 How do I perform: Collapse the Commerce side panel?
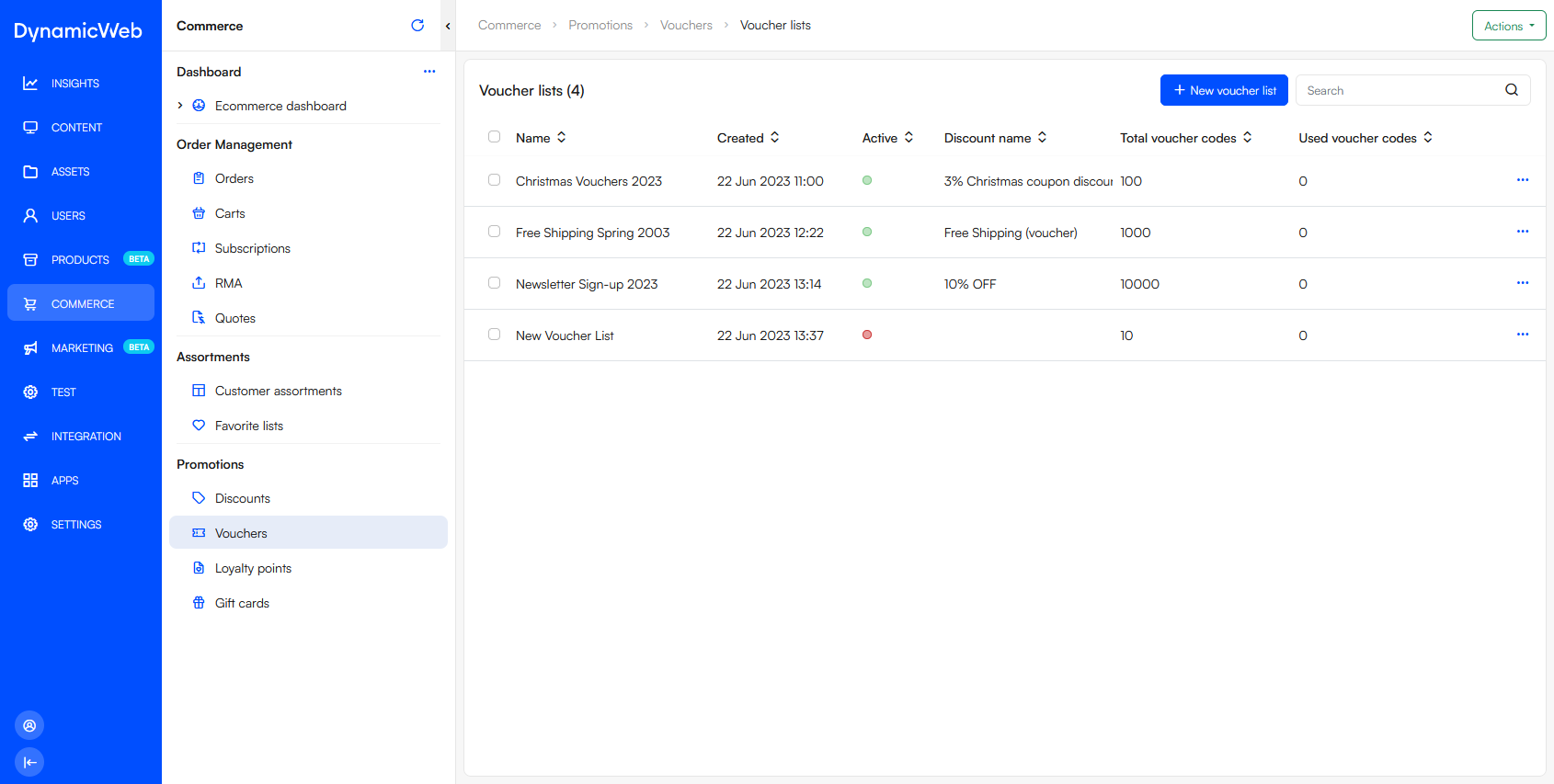(x=448, y=26)
